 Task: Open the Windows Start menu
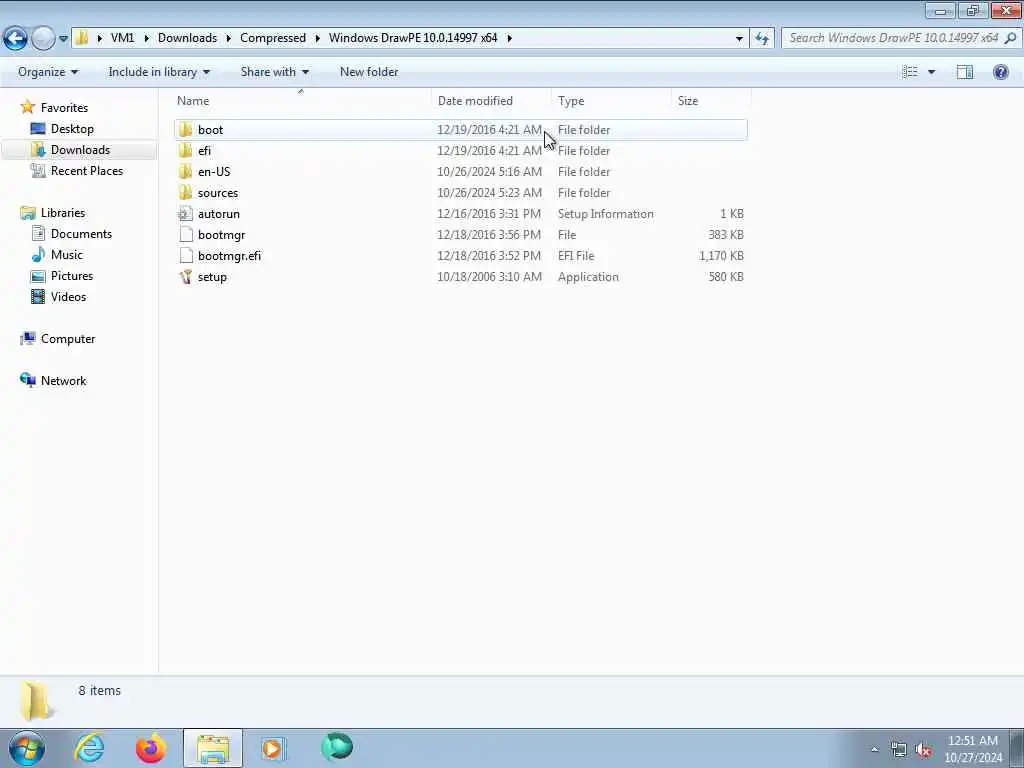pyautogui.click(x=27, y=748)
